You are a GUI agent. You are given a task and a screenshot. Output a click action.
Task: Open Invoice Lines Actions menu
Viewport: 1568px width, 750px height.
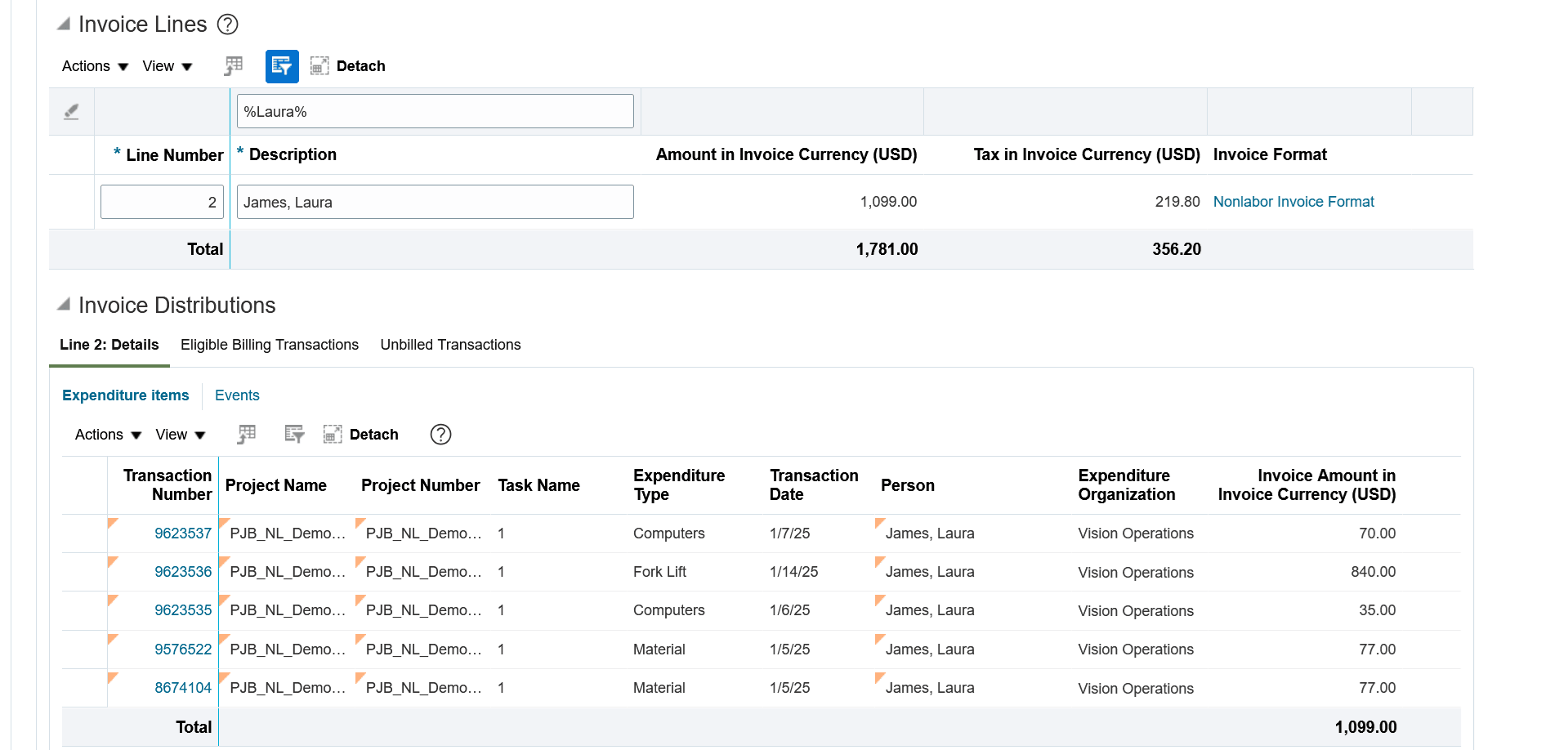point(95,66)
